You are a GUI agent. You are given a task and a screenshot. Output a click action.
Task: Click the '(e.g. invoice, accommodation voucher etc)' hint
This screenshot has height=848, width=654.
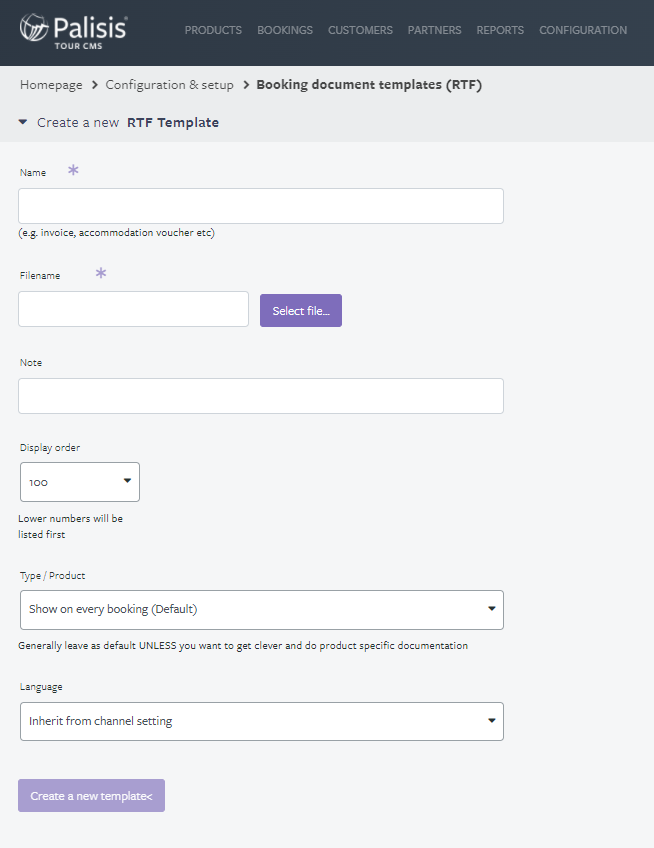116,233
